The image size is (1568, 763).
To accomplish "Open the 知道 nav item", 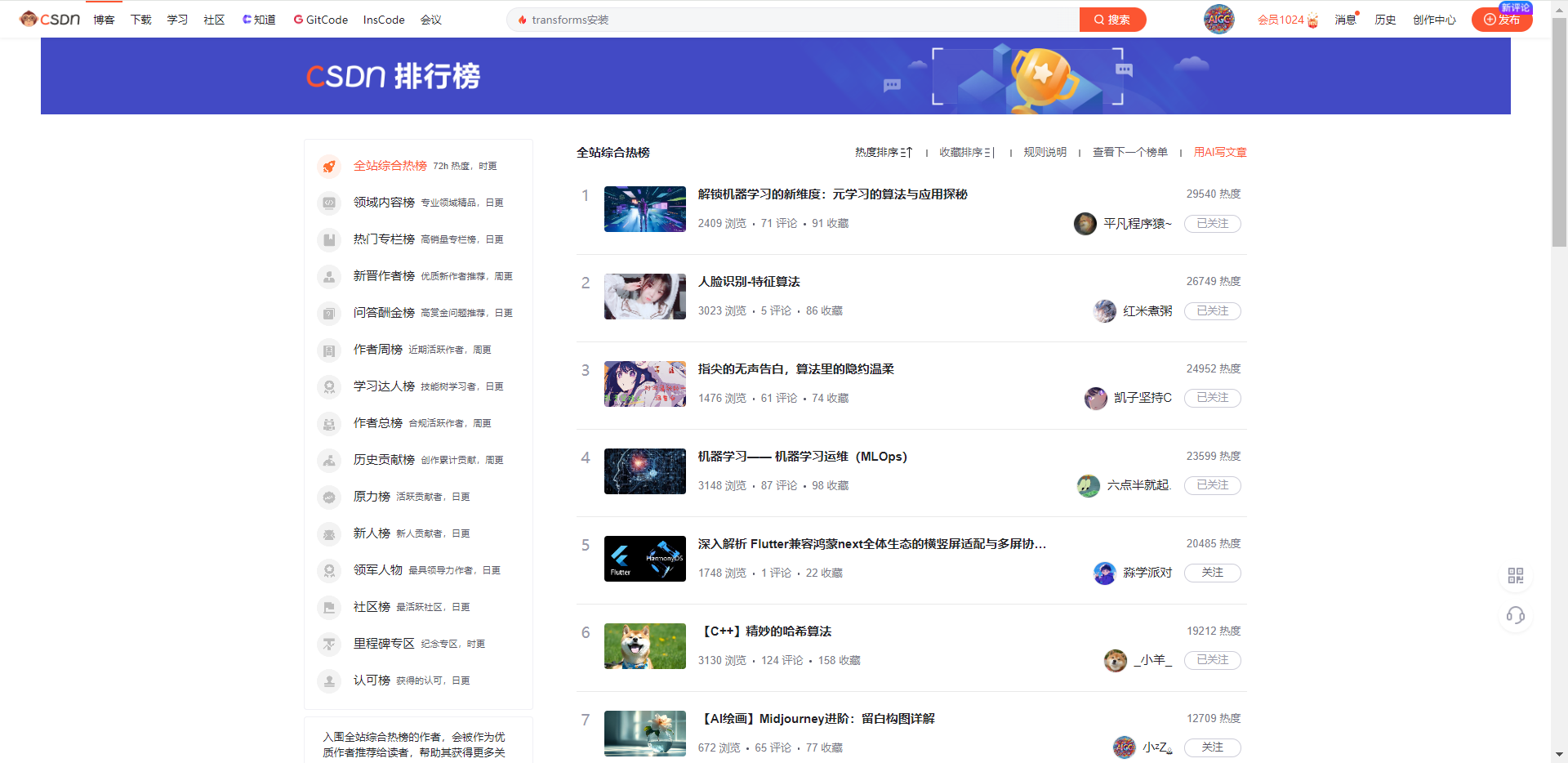I will point(259,20).
